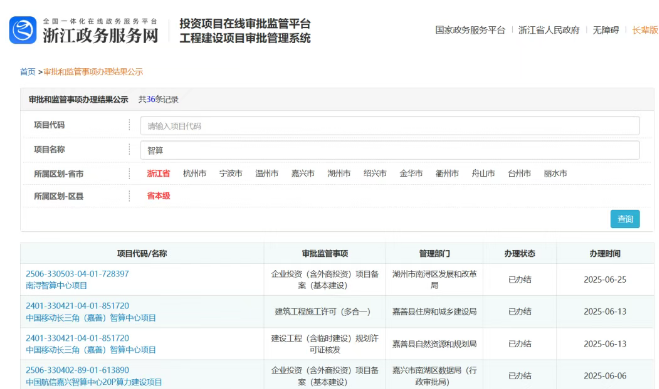Select 省本级 district filter
This screenshot has height=389, width=659.
(x=158, y=196)
